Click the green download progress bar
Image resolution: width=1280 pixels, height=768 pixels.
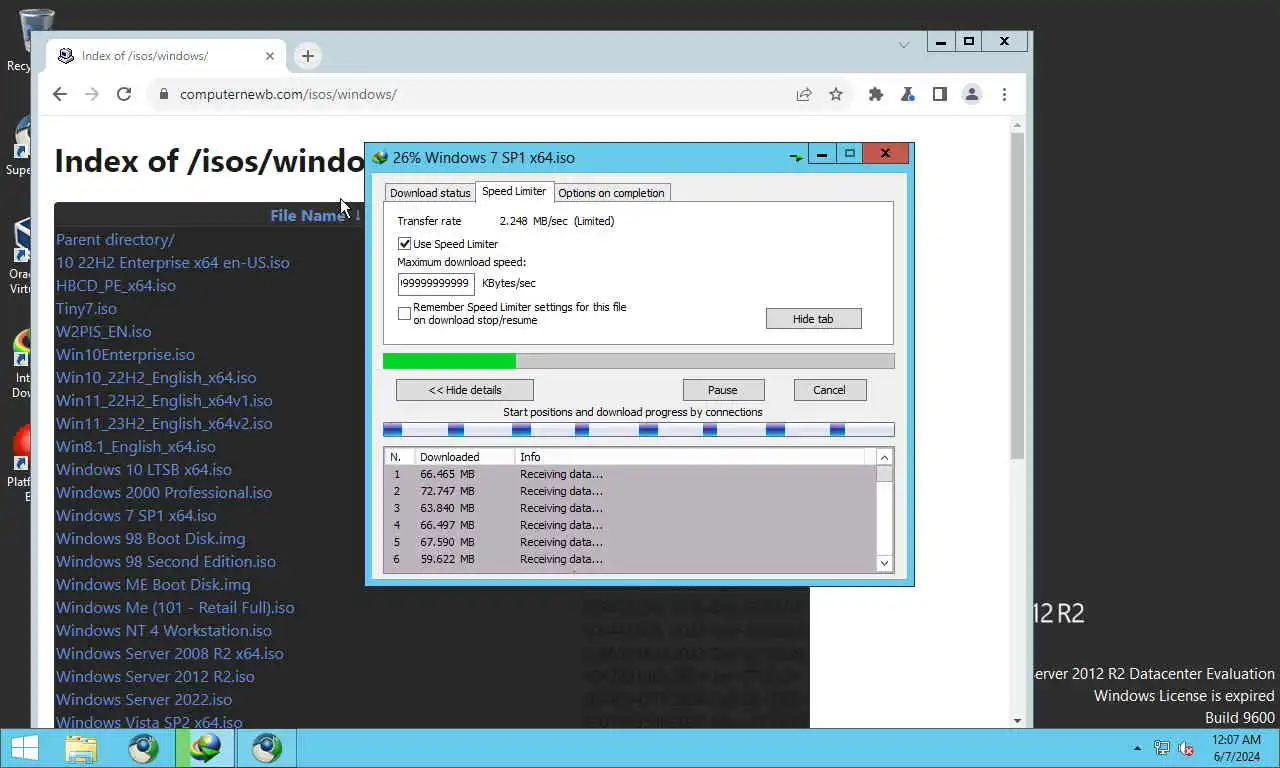638,361
